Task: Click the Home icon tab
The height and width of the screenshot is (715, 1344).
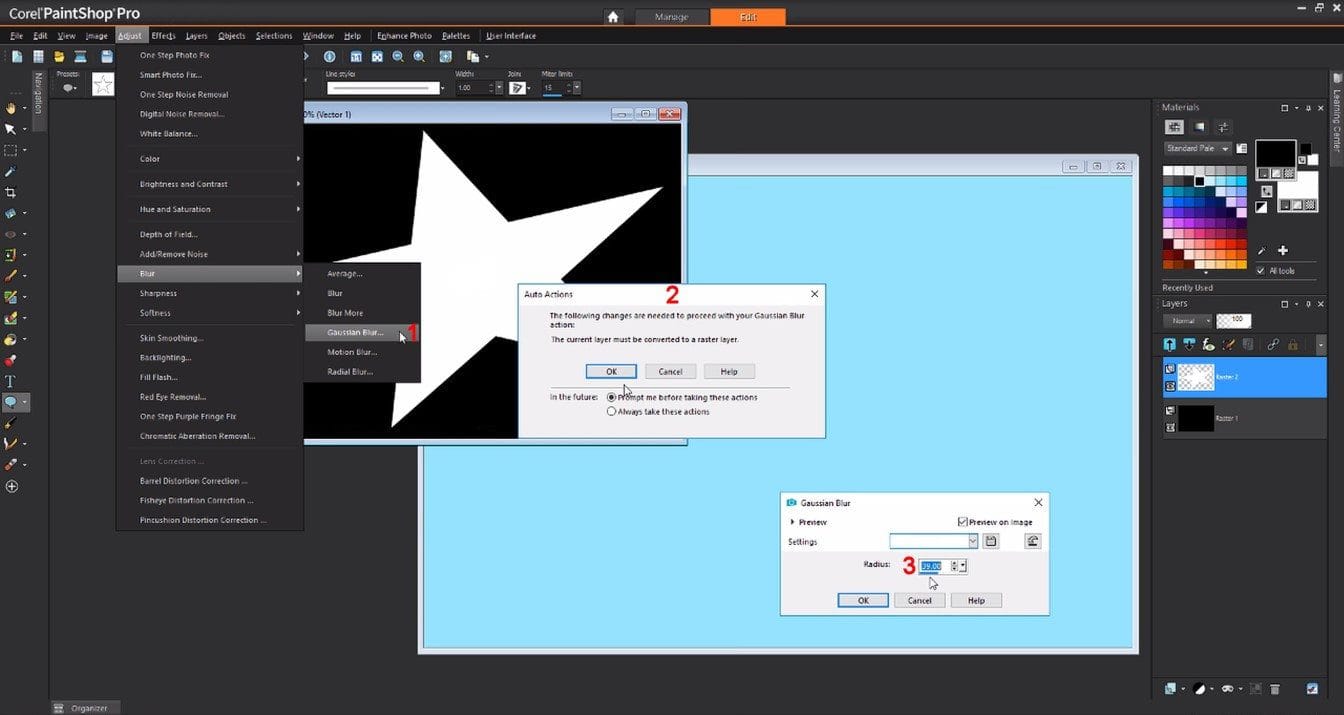Action: (613, 17)
